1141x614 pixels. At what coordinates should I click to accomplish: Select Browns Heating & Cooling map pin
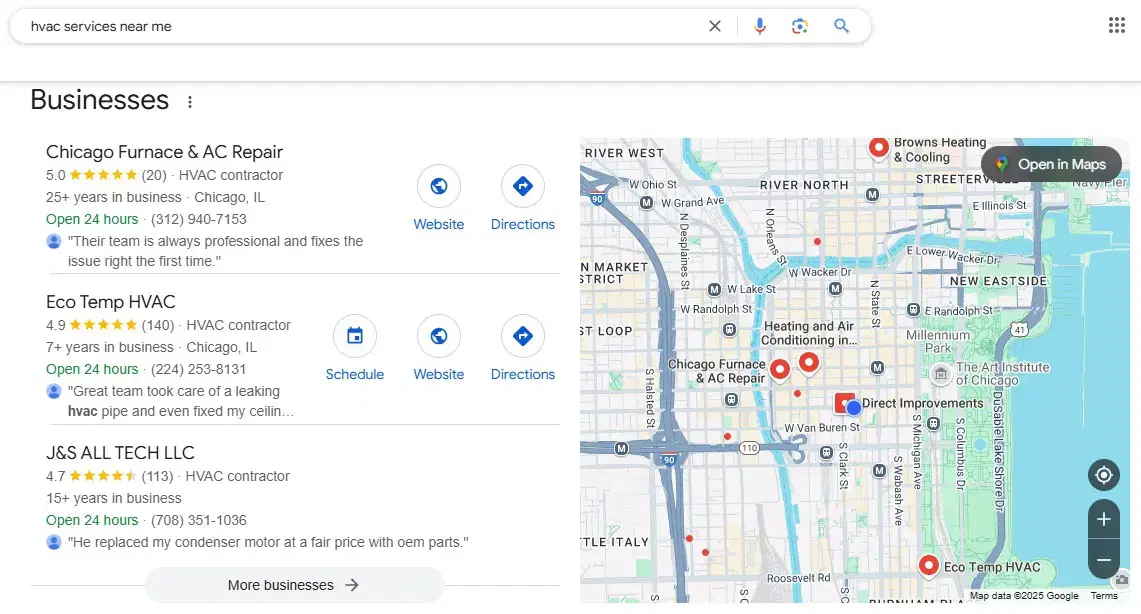click(879, 148)
